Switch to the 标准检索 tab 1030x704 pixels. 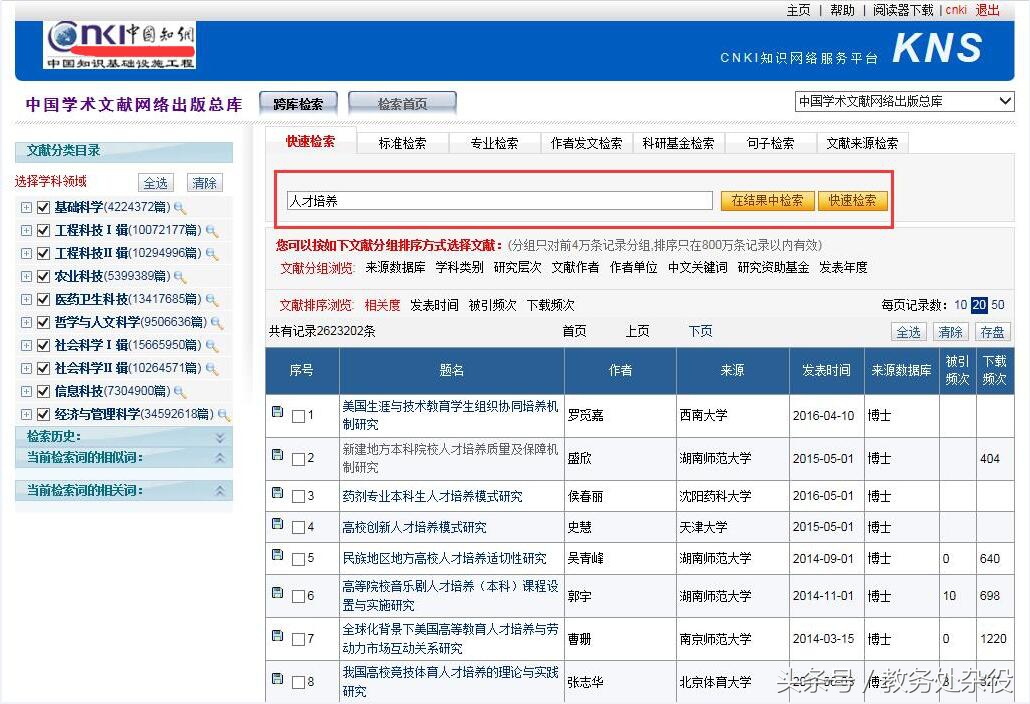coord(402,142)
